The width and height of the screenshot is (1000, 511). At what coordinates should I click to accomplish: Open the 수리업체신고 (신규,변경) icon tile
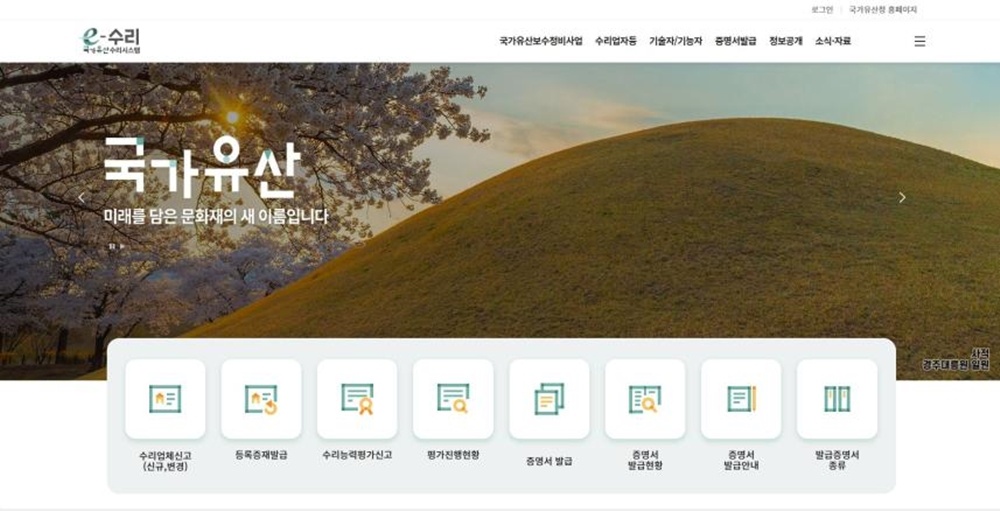click(x=165, y=399)
